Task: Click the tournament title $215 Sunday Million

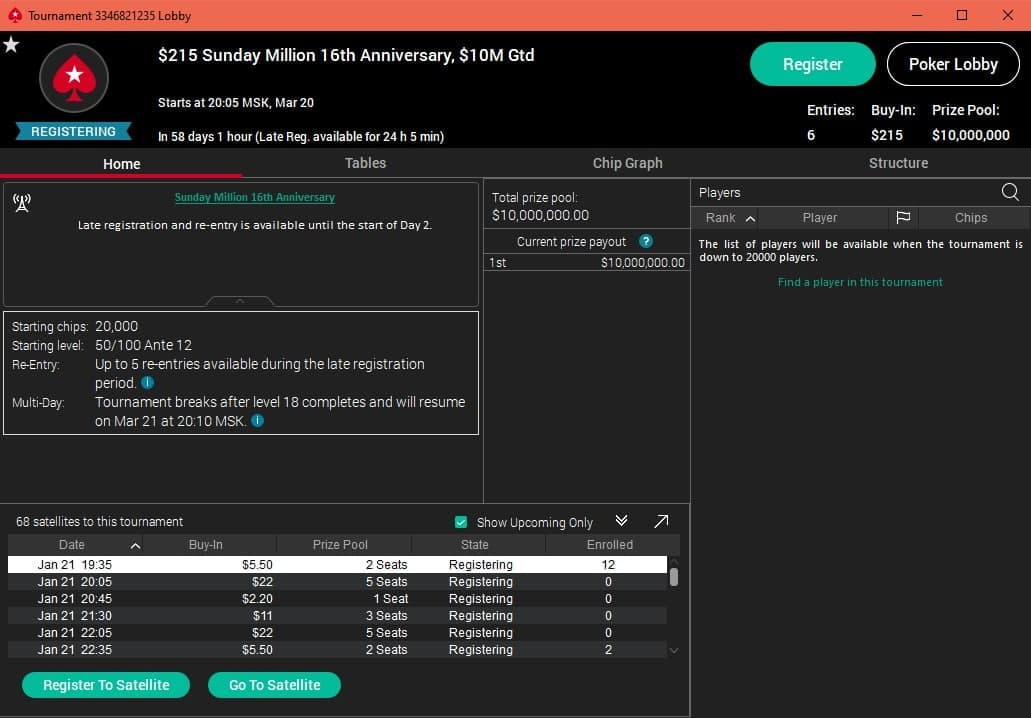Action: [x=346, y=55]
